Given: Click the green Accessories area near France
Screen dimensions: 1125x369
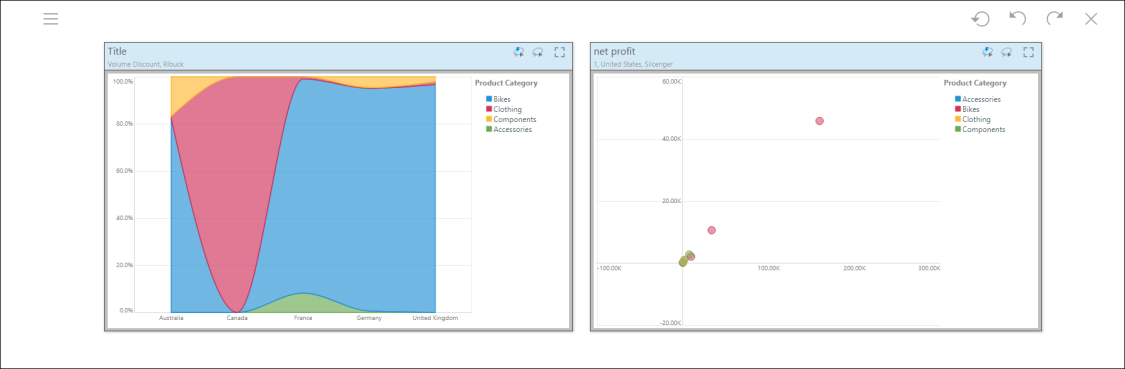Looking at the screenshot, I should click(303, 303).
